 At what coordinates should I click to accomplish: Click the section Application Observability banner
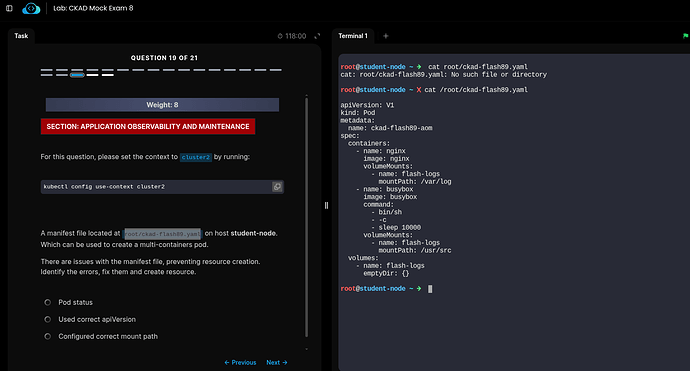click(x=148, y=126)
